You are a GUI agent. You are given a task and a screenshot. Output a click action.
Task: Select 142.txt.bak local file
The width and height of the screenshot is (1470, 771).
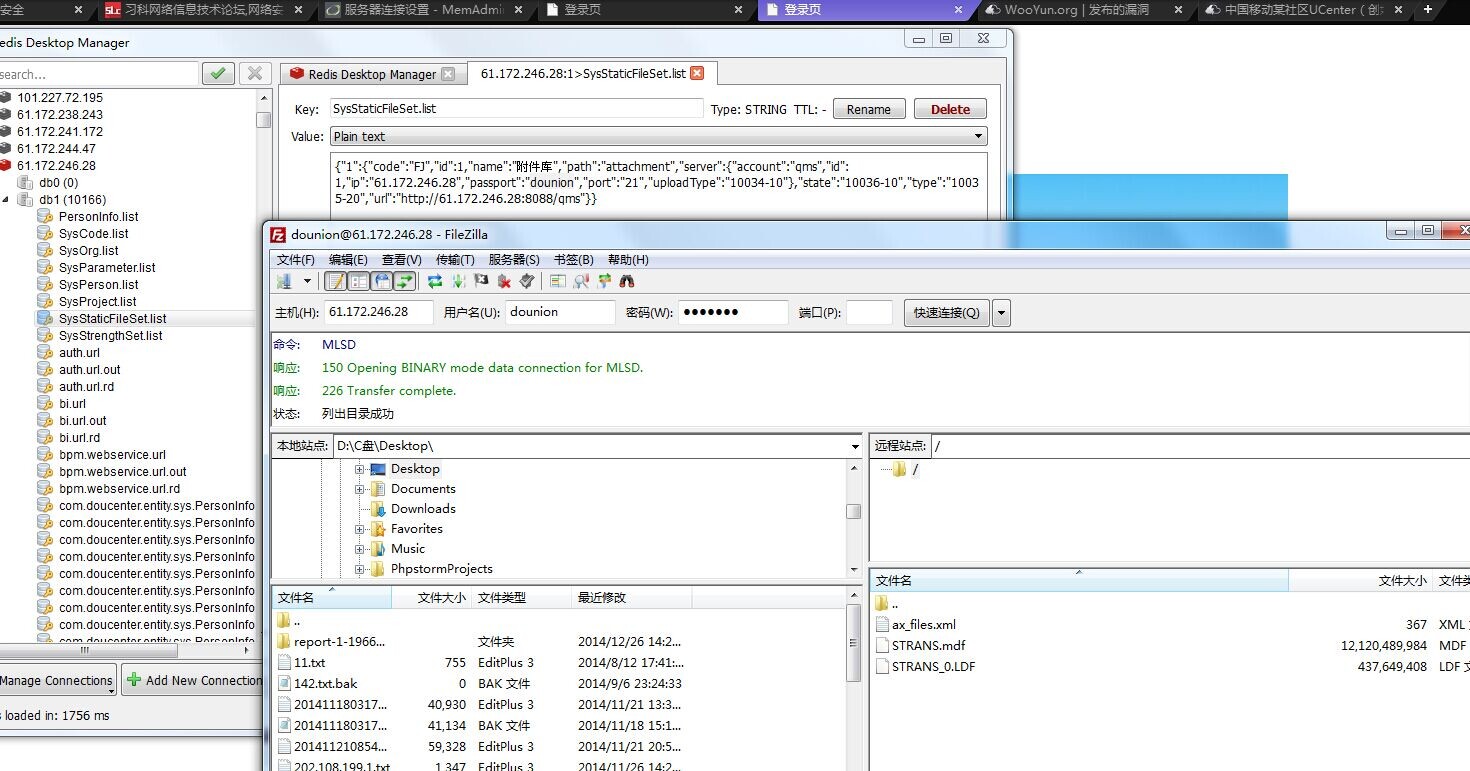(325, 684)
